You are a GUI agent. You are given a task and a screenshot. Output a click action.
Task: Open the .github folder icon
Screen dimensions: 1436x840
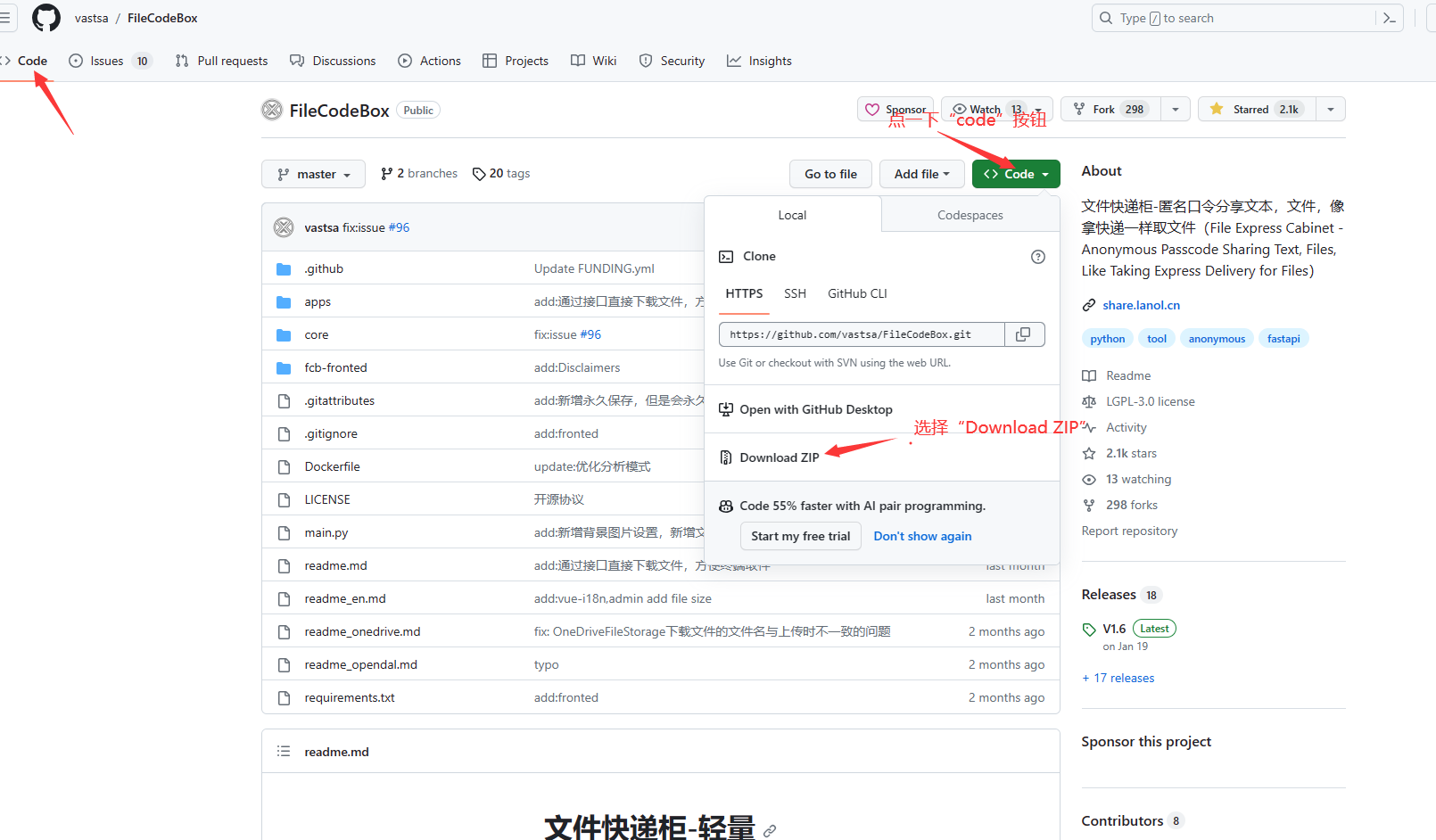284,269
